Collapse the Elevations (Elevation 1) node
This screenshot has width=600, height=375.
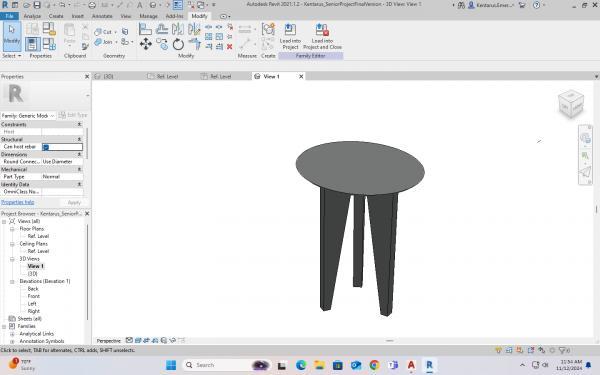click(12, 281)
